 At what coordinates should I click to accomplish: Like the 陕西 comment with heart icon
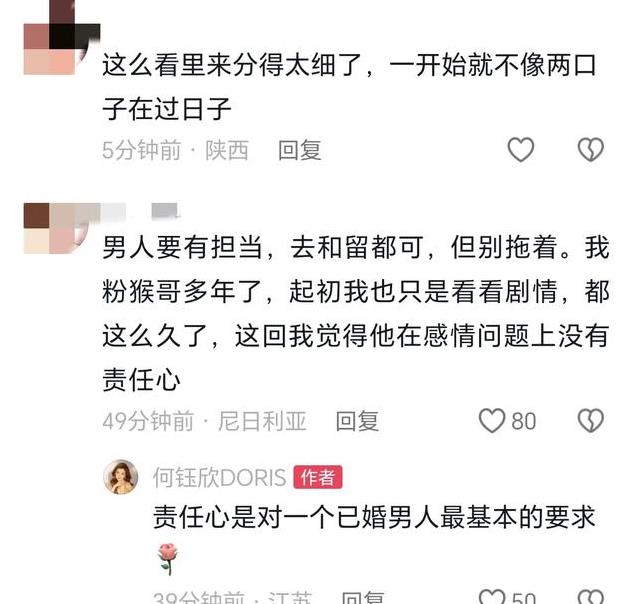[521, 150]
